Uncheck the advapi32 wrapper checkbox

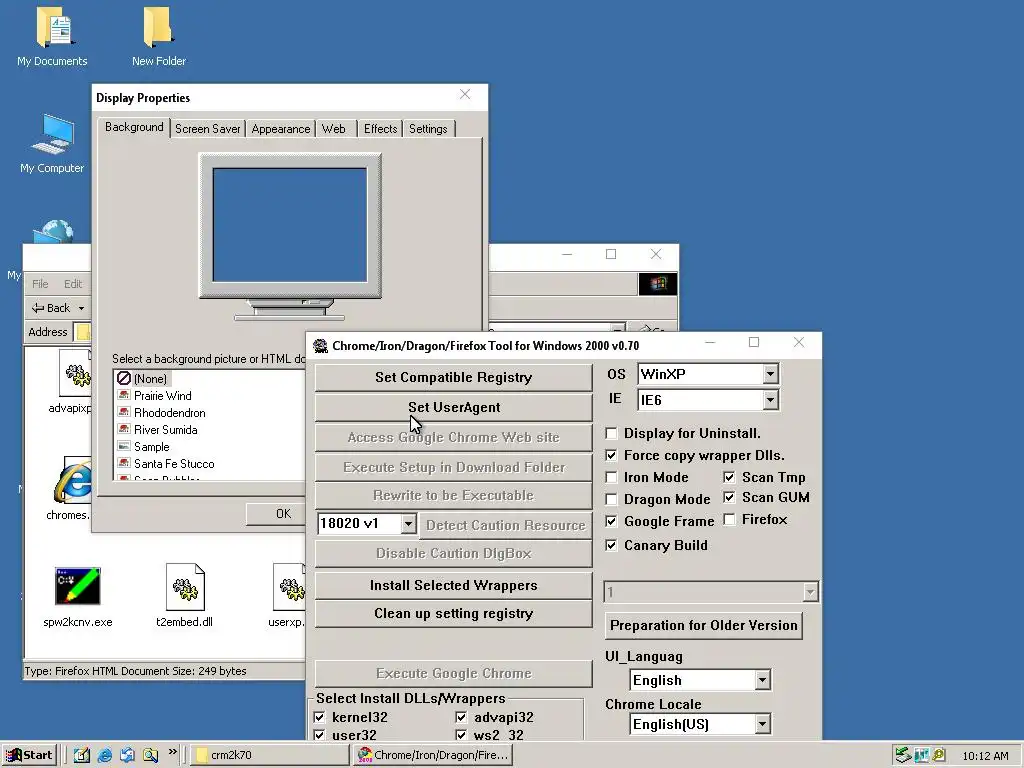(462, 717)
